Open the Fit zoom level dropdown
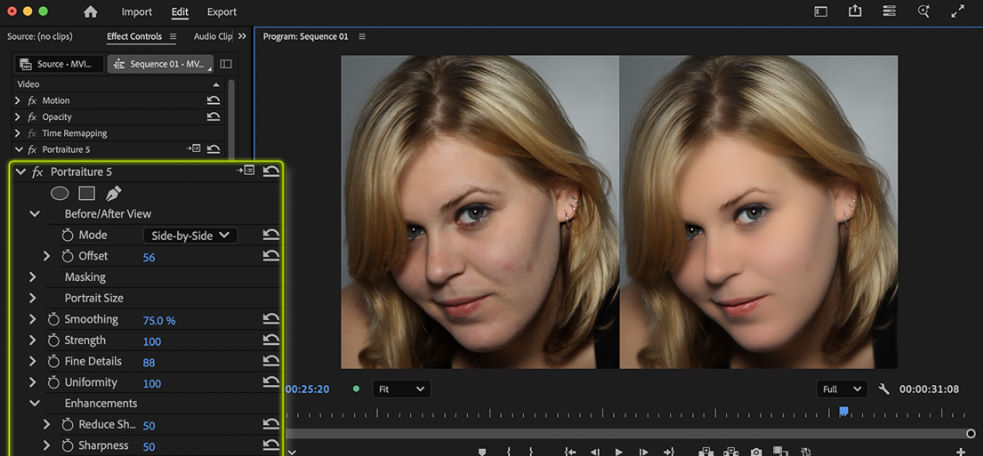The height and width of the screenshot is (456, 983). pyautogui.click(x=400, y=389)
